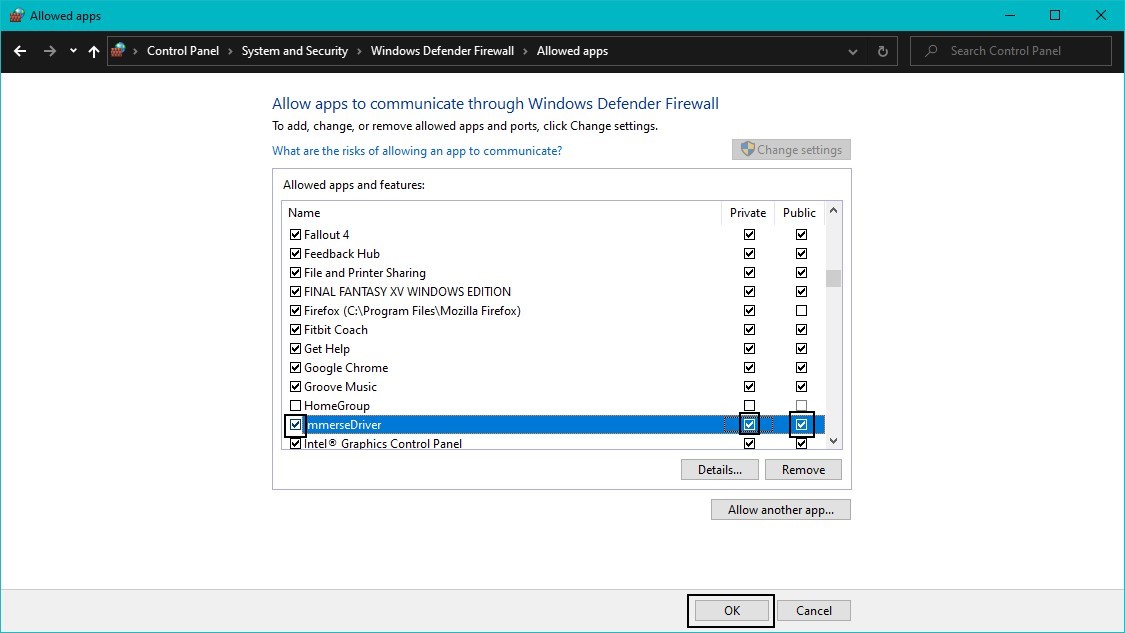Toggle Groove Music Private checkbox
The height and width of the screenshot is (633, 1125).
[749, 387]
